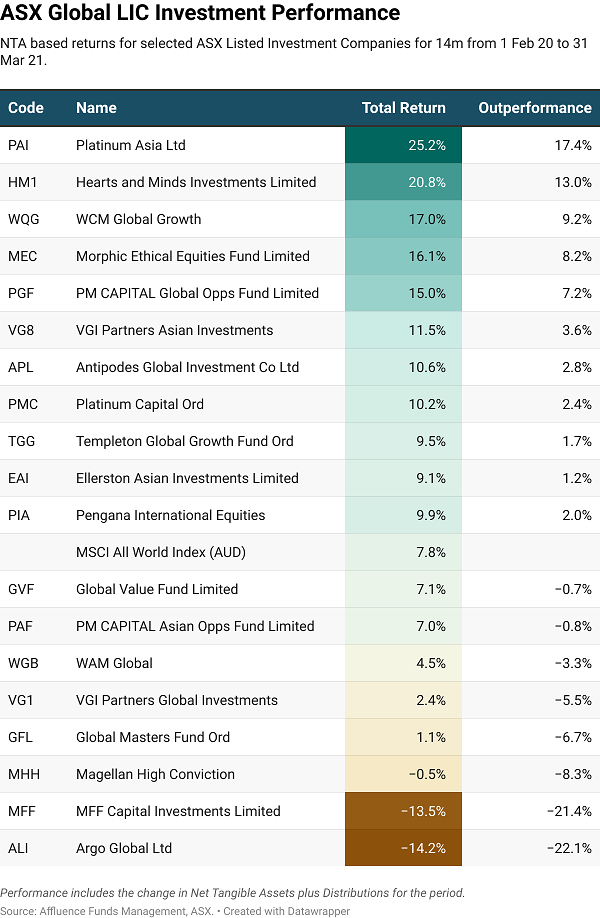The image size is (600, 918).
Task: Click the WQG ticker code
Action: coord(22,219)
